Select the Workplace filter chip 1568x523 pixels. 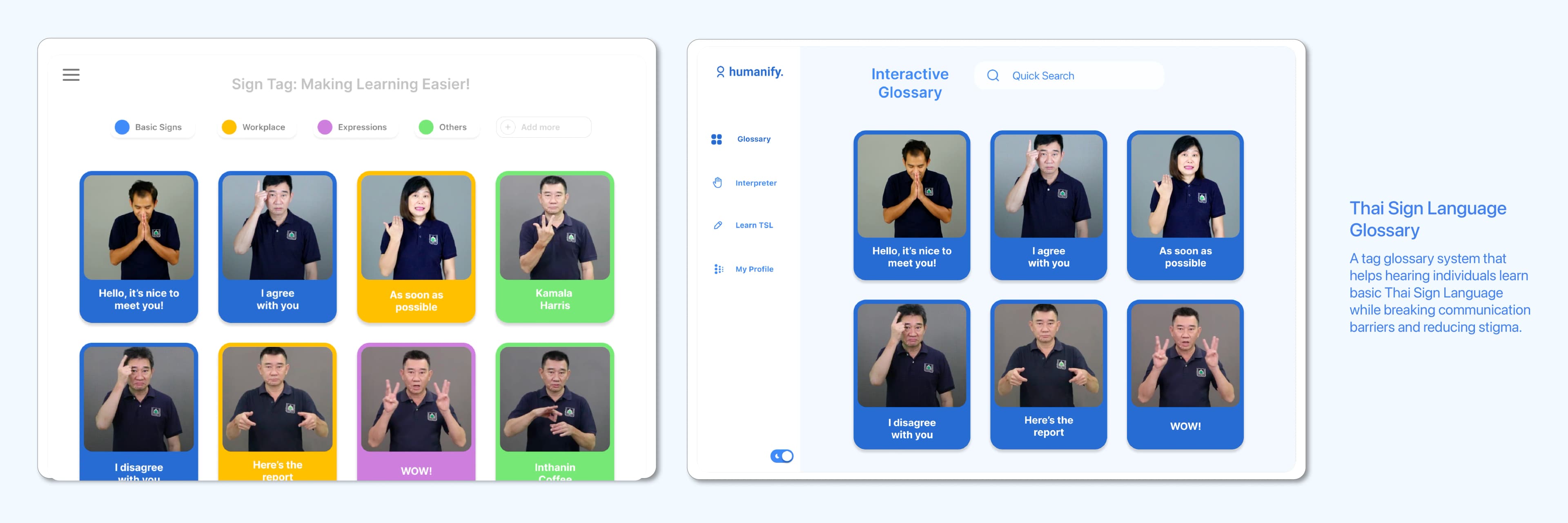256,127
